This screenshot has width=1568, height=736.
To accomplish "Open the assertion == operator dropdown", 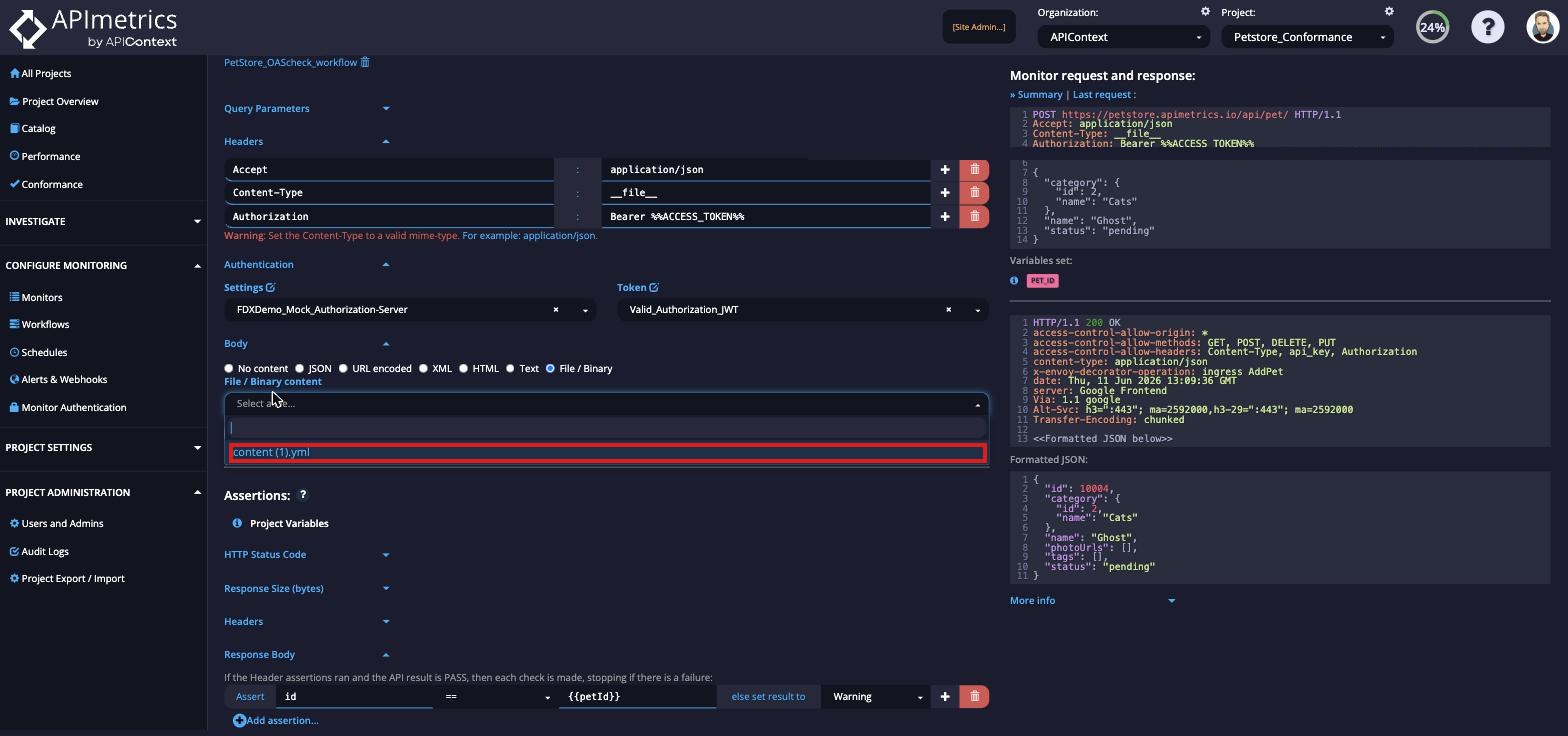I will coord(496,697).
